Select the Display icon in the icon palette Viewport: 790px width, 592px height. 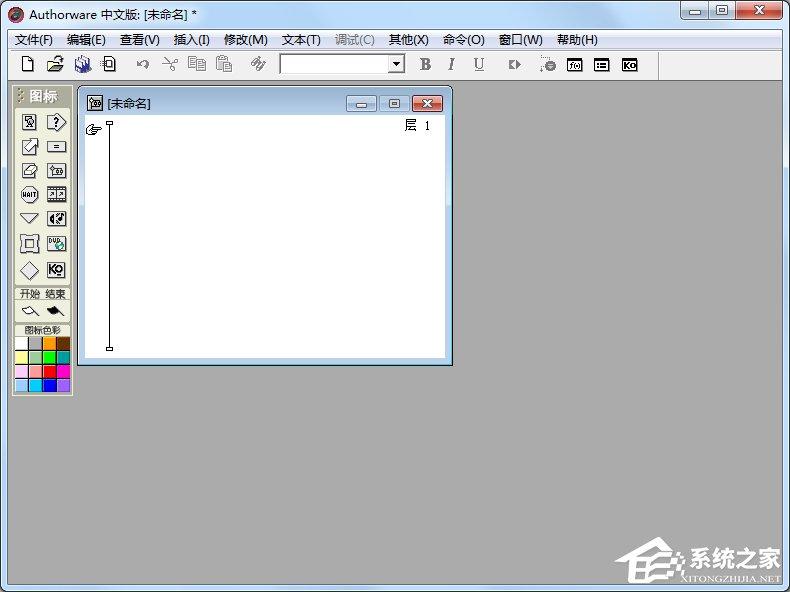pos(29,122)
